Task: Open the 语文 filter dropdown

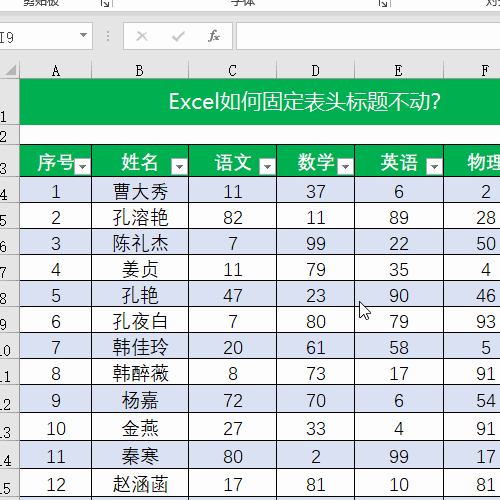Action: (x=267, y=166)
